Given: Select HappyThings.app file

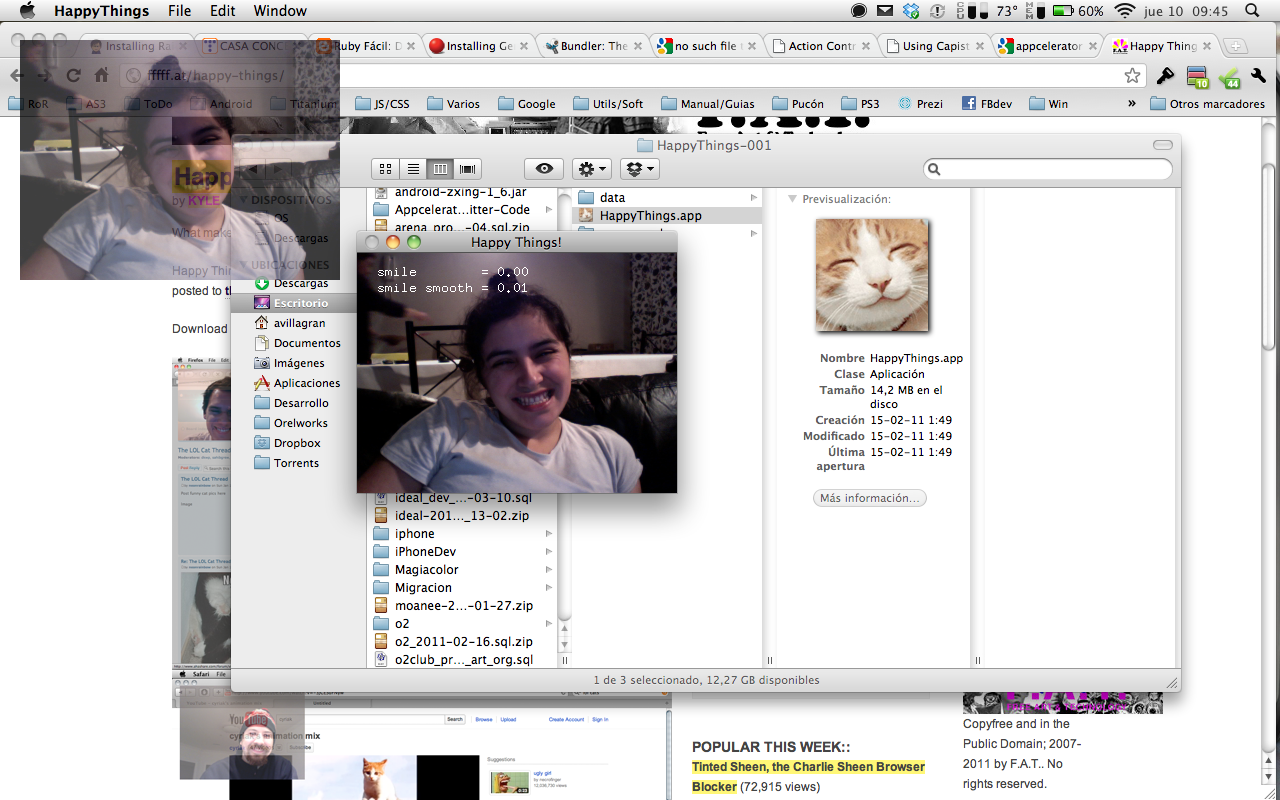Looking at the screenshot, I should pyautogui.click(x=667, y=215).
